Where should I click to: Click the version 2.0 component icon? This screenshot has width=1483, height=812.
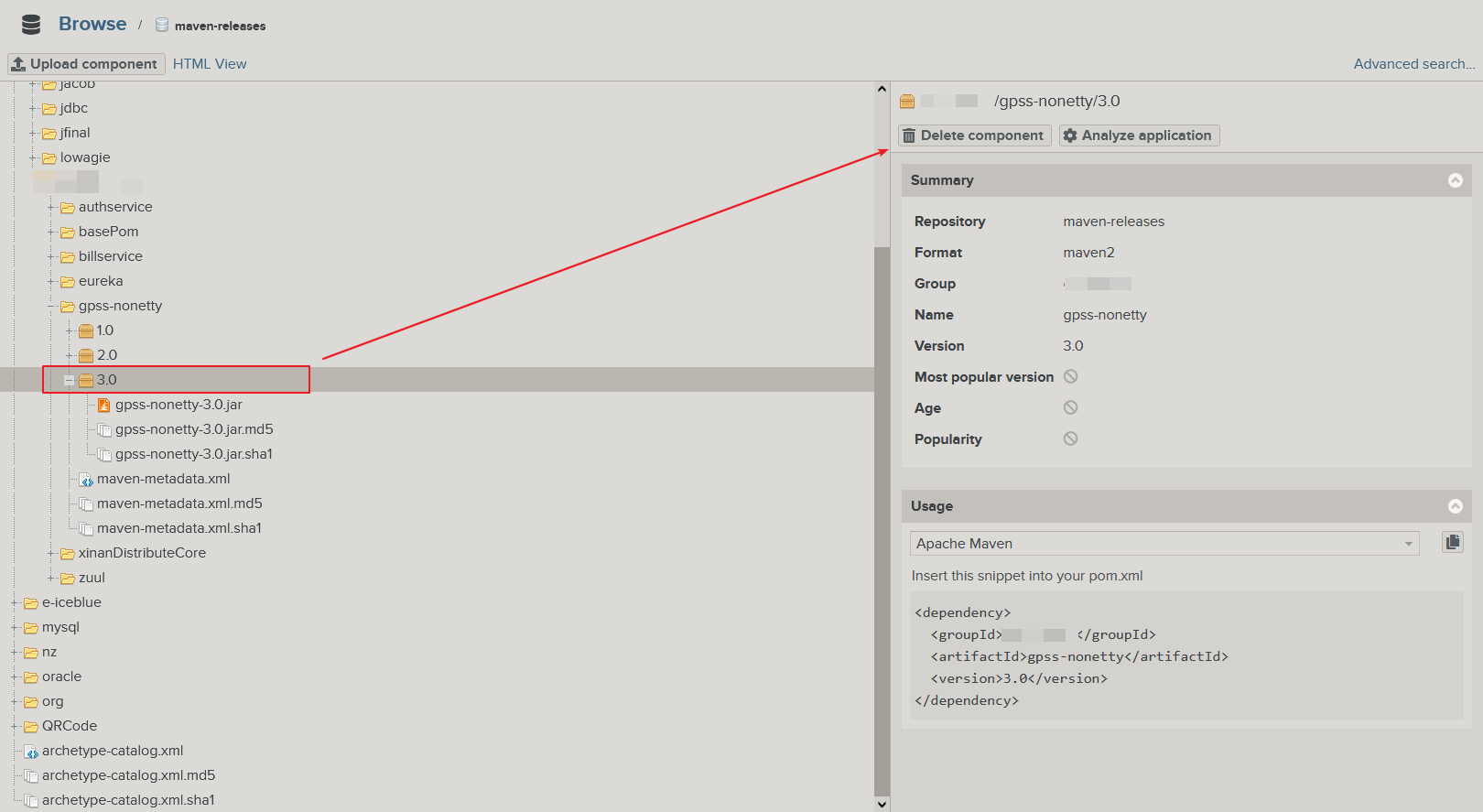[86, 355]
